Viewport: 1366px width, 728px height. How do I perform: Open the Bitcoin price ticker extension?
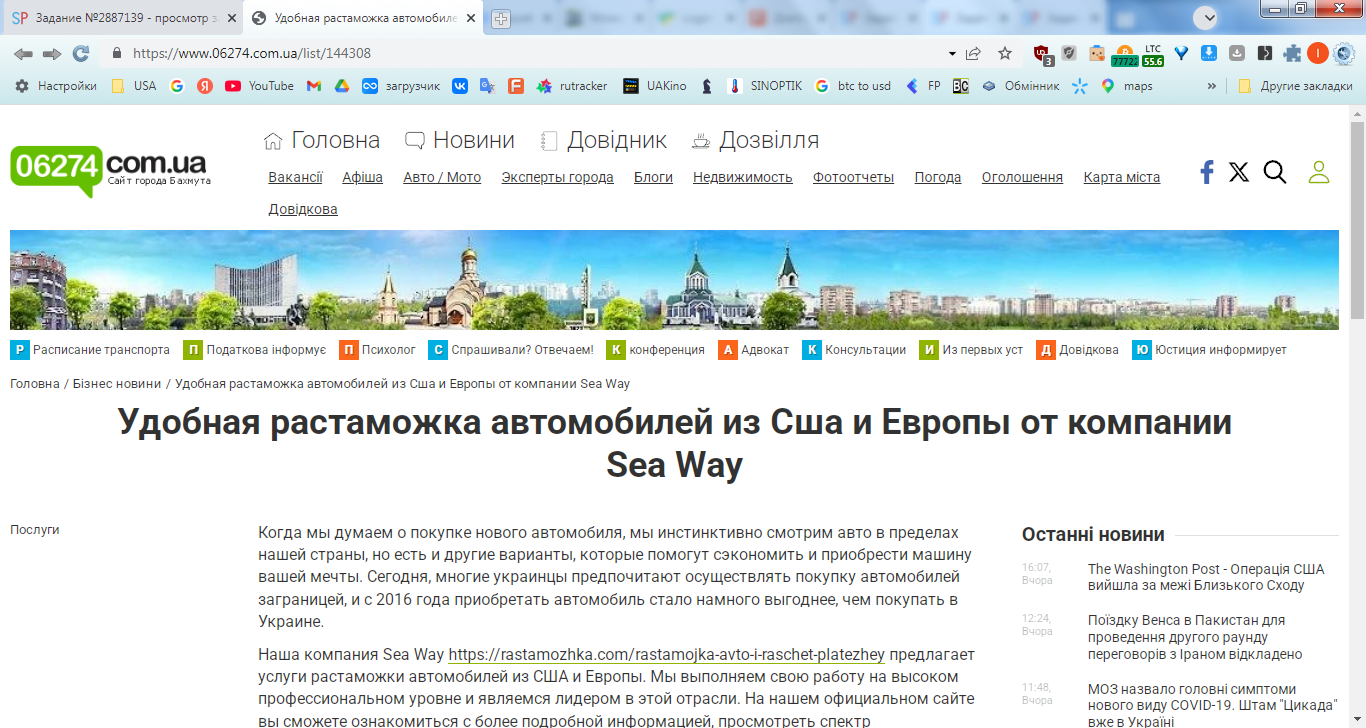click(1125, 54)
